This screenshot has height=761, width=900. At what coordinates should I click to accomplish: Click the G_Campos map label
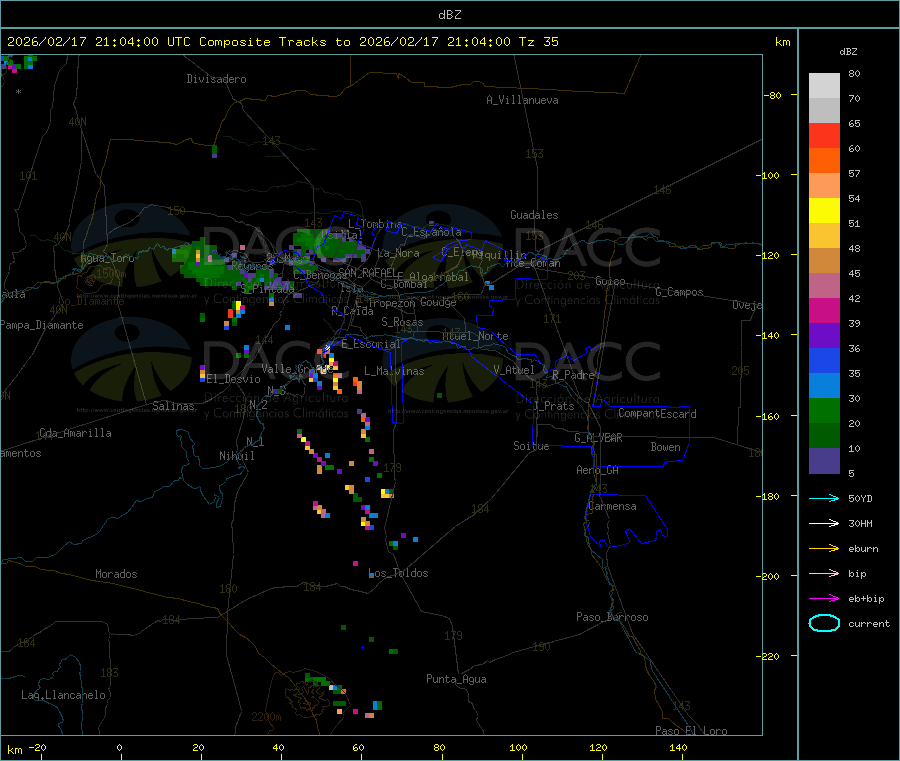(x=679, y=292)
